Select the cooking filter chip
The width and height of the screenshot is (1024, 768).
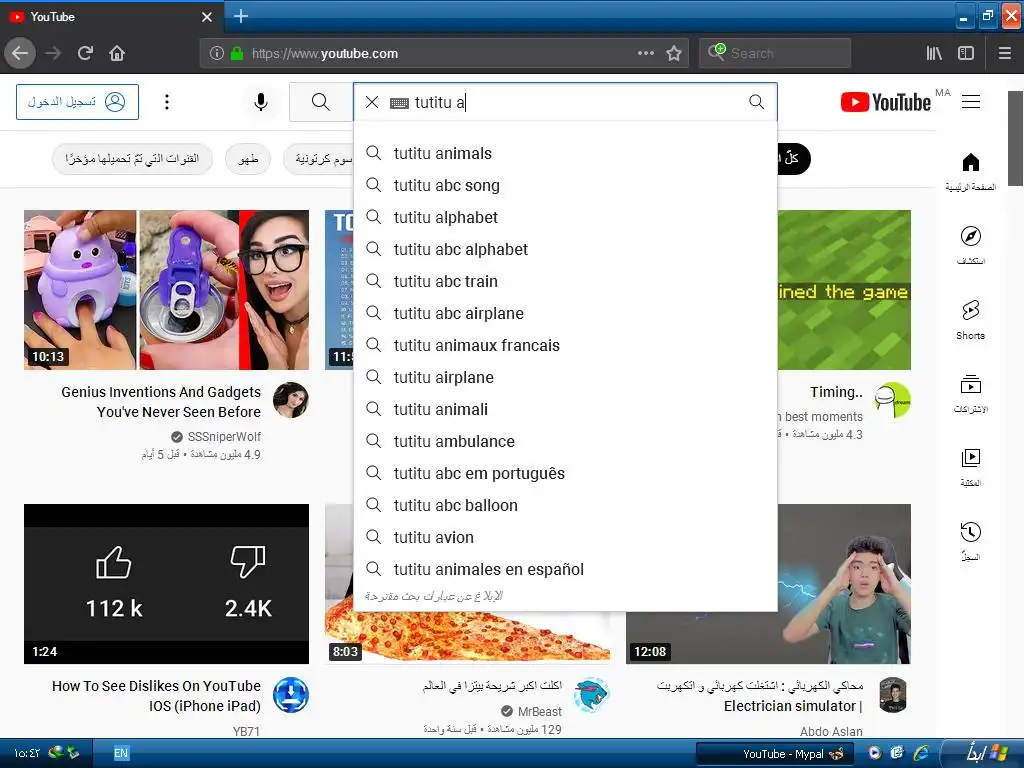(x=248, y=159)
